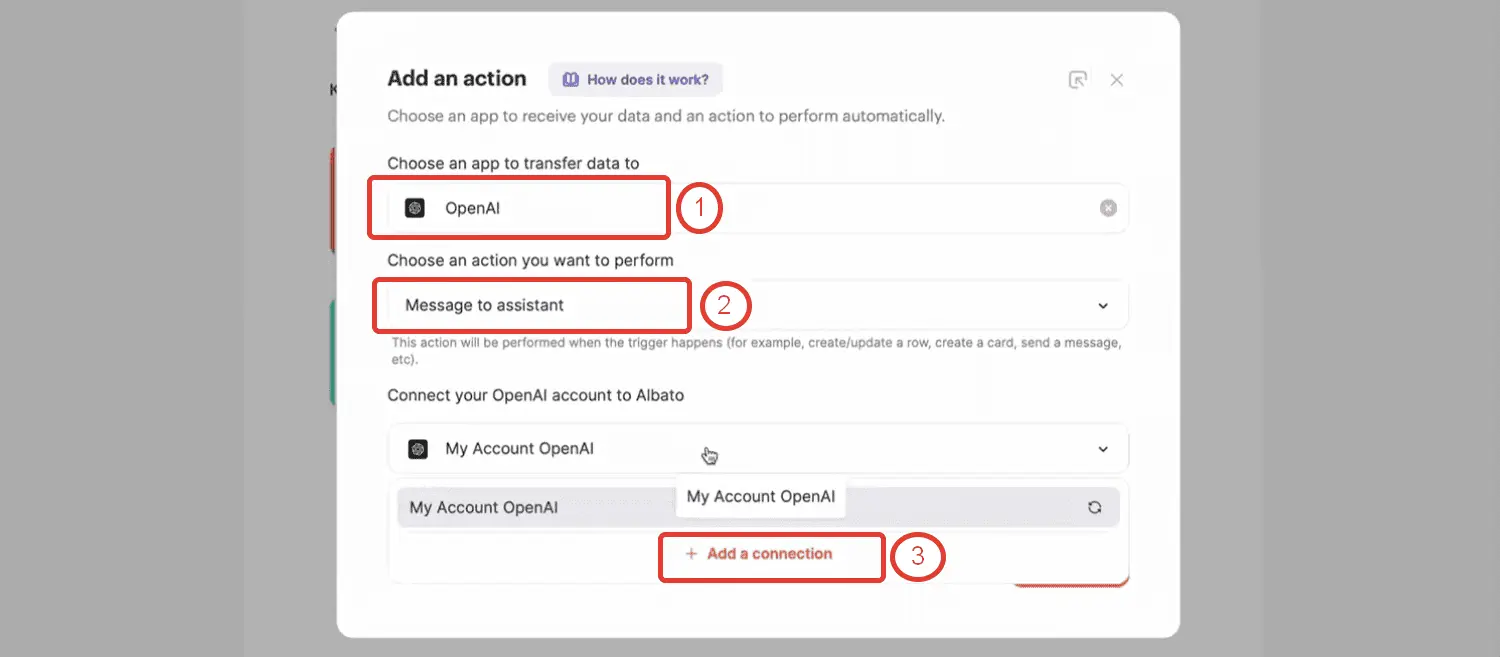Click the chevron on account connection dropdown

click(x=1103, y=449)
